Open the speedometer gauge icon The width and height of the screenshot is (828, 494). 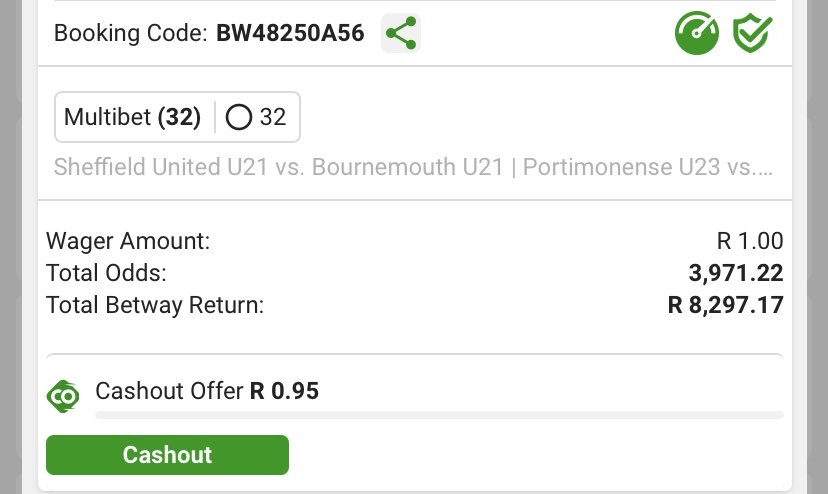[x=697, y=33]
